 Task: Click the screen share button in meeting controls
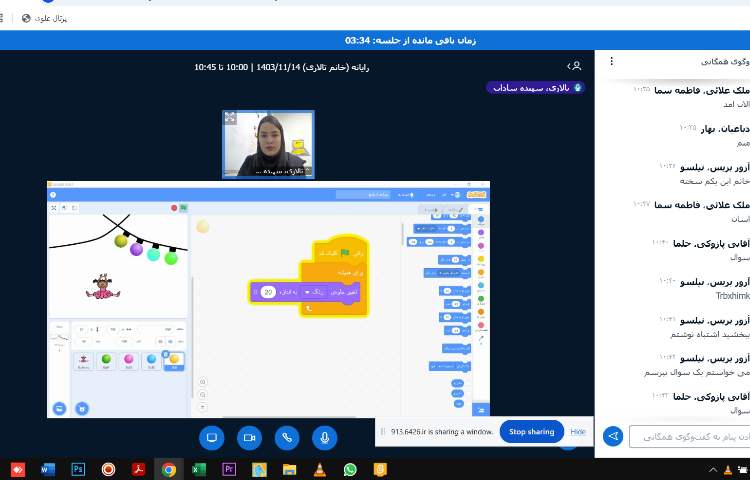[x=211, y=437]
